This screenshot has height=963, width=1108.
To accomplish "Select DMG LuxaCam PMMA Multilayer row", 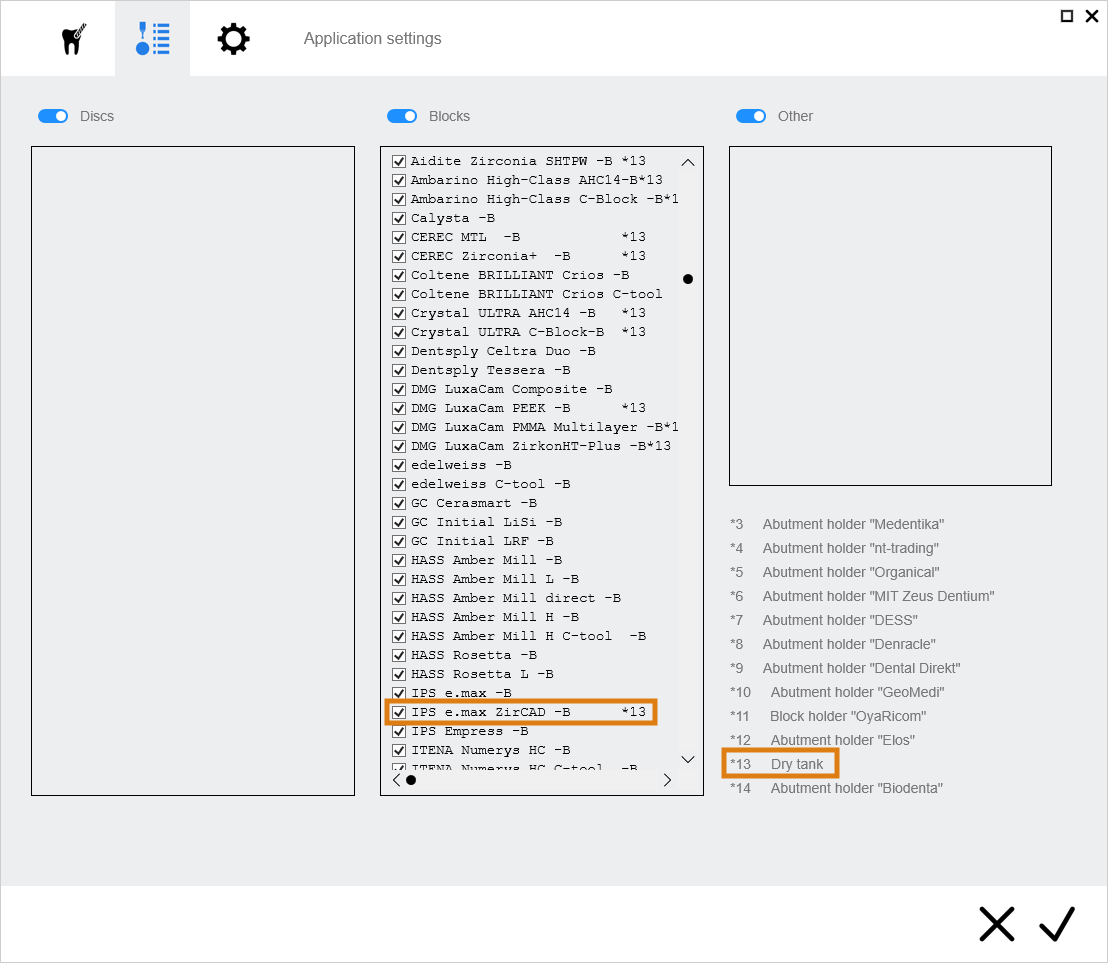I will pos(545,427).
